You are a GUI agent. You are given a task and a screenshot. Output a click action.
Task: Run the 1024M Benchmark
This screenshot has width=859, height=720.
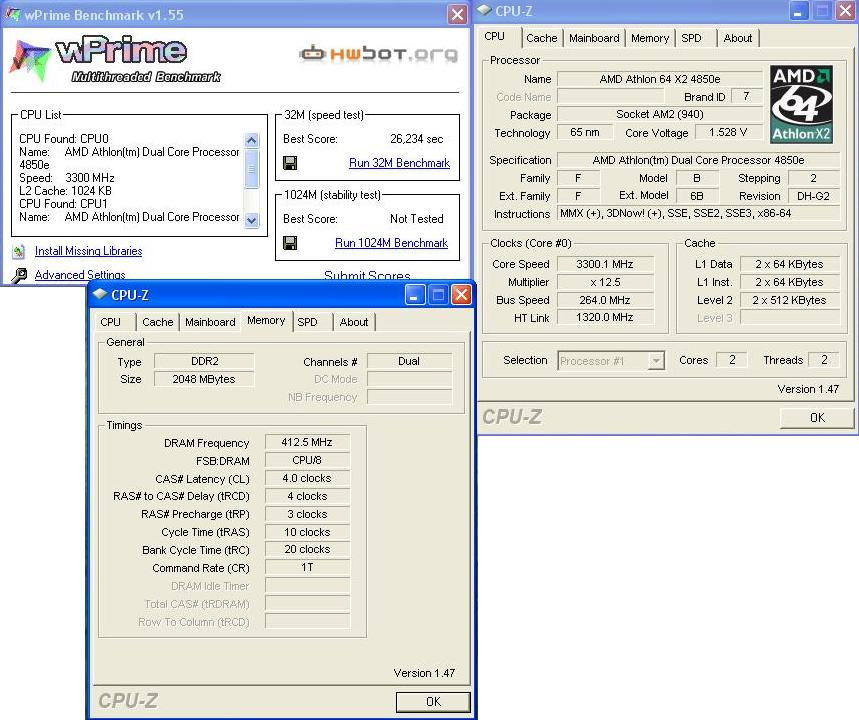point(391,243)
